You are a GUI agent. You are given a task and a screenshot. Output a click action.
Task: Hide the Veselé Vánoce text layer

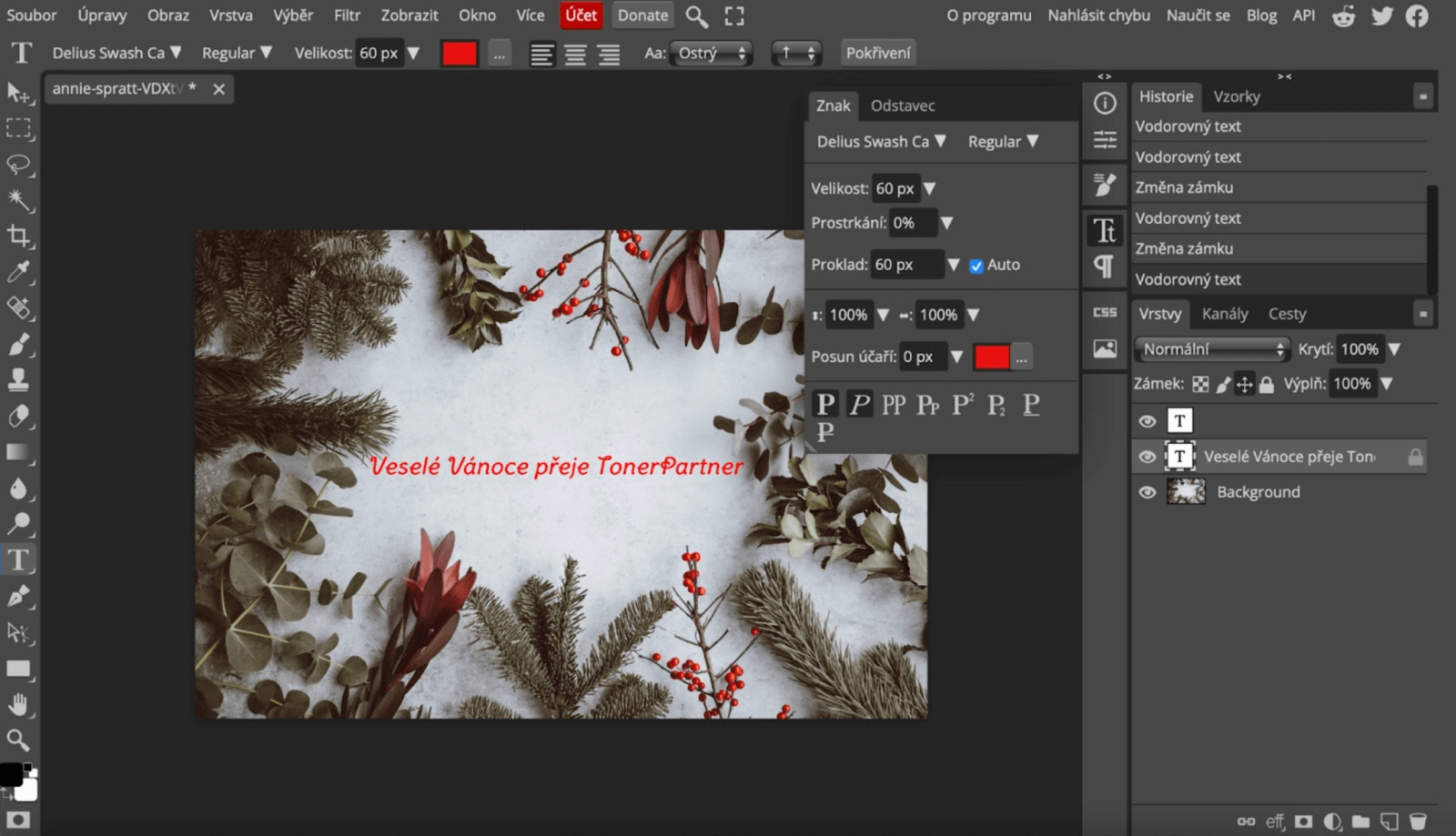[x=1148, y=457]
